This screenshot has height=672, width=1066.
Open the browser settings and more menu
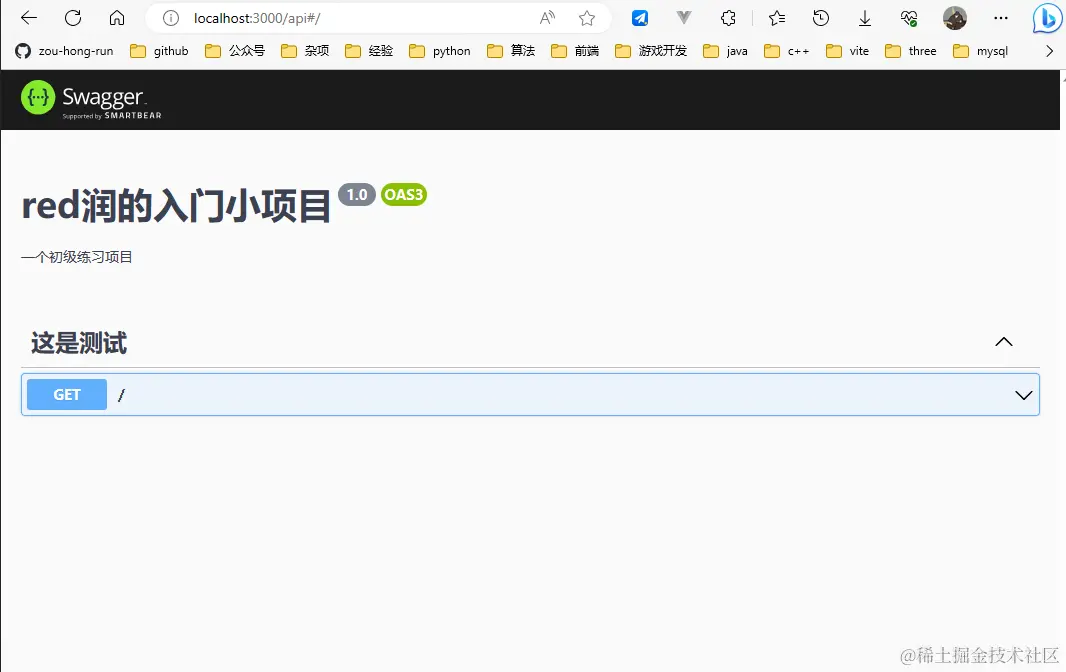1001,18
